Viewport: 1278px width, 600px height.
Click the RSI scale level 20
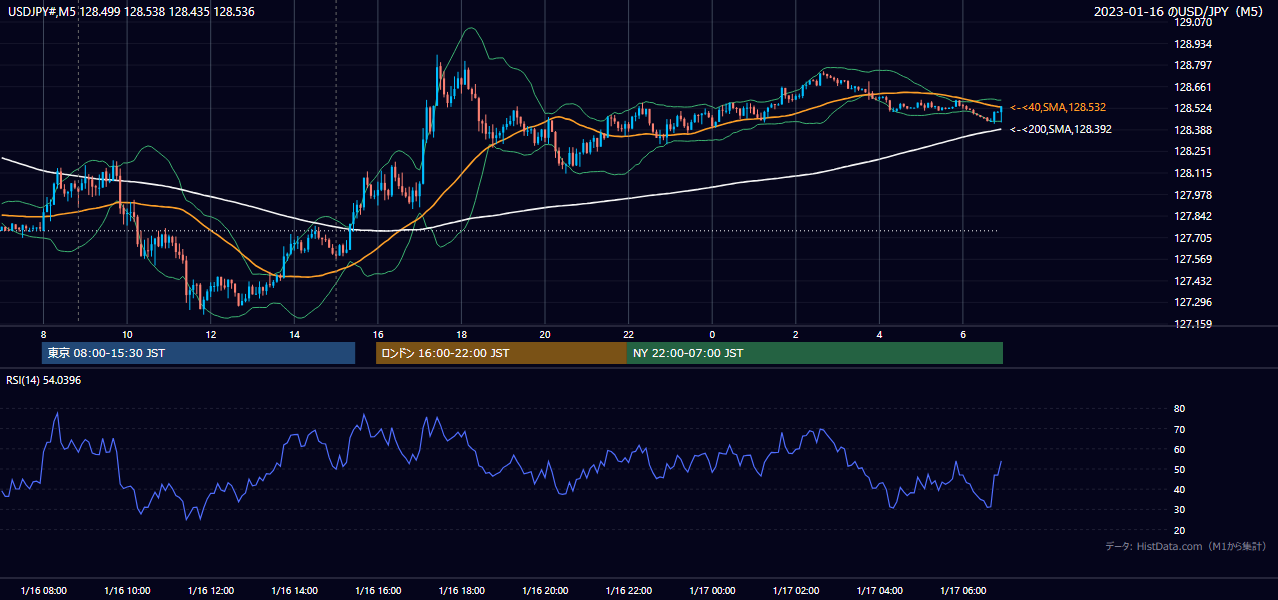click(x=1179, y=530)
